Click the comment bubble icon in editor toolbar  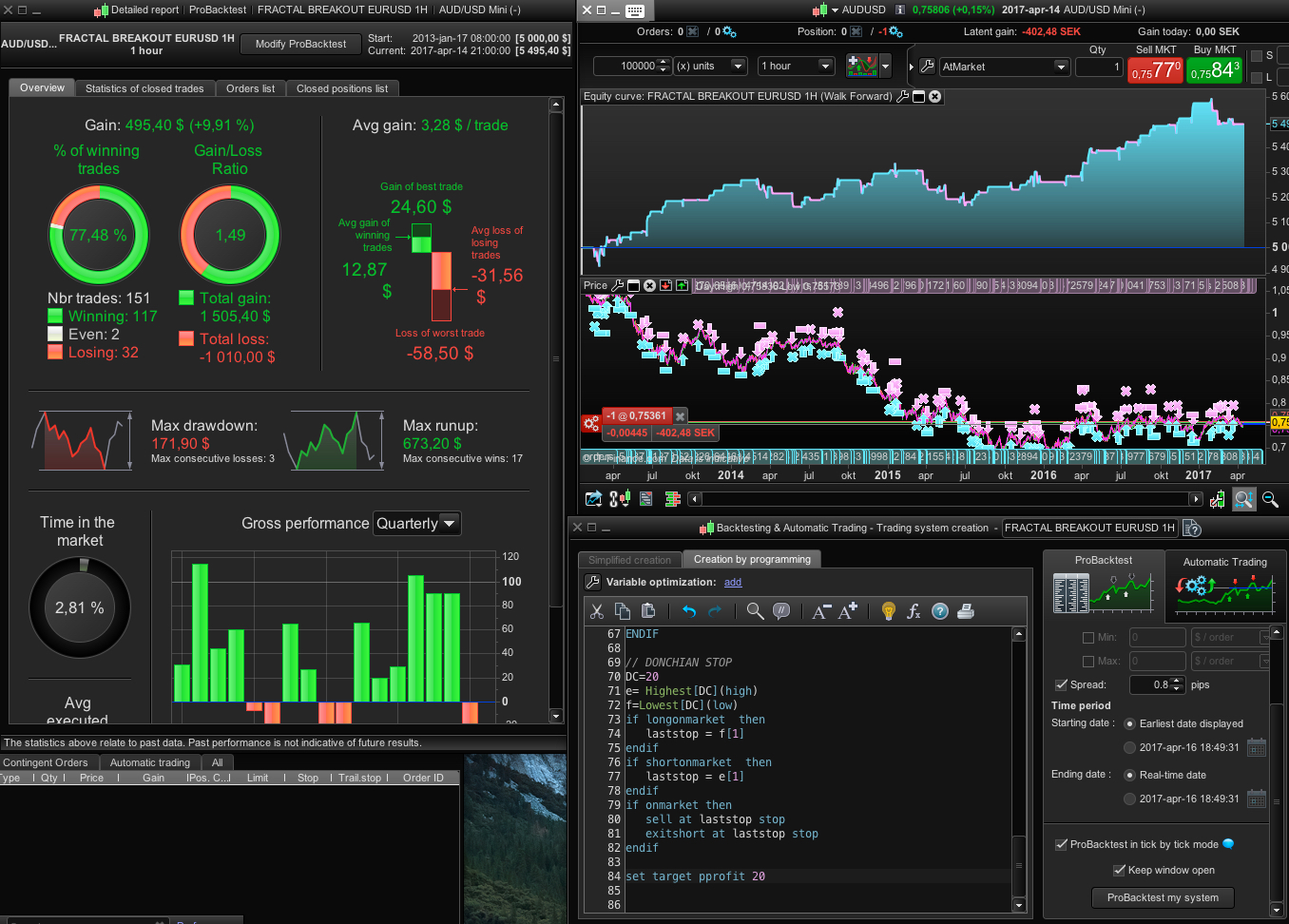(x=781, y=611)
